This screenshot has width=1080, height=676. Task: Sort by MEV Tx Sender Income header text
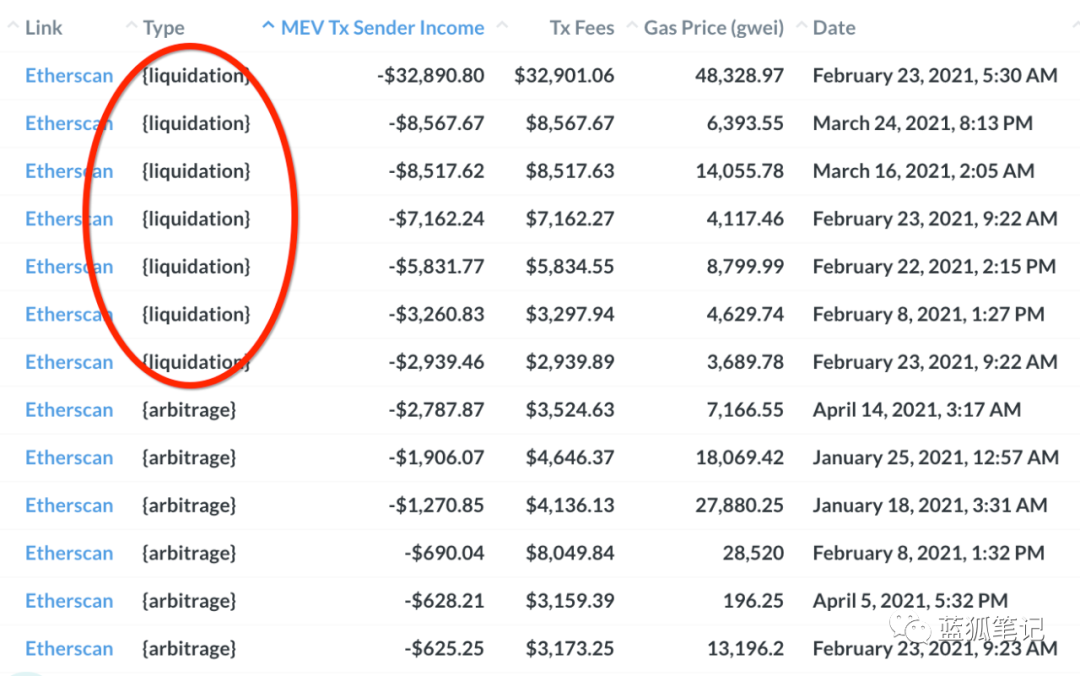pos(382,28)
